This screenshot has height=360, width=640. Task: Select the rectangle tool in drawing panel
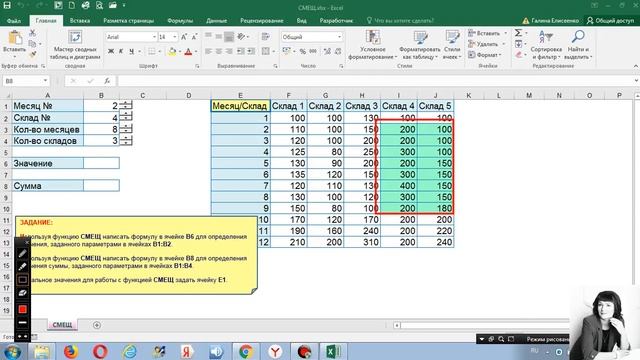22,280
